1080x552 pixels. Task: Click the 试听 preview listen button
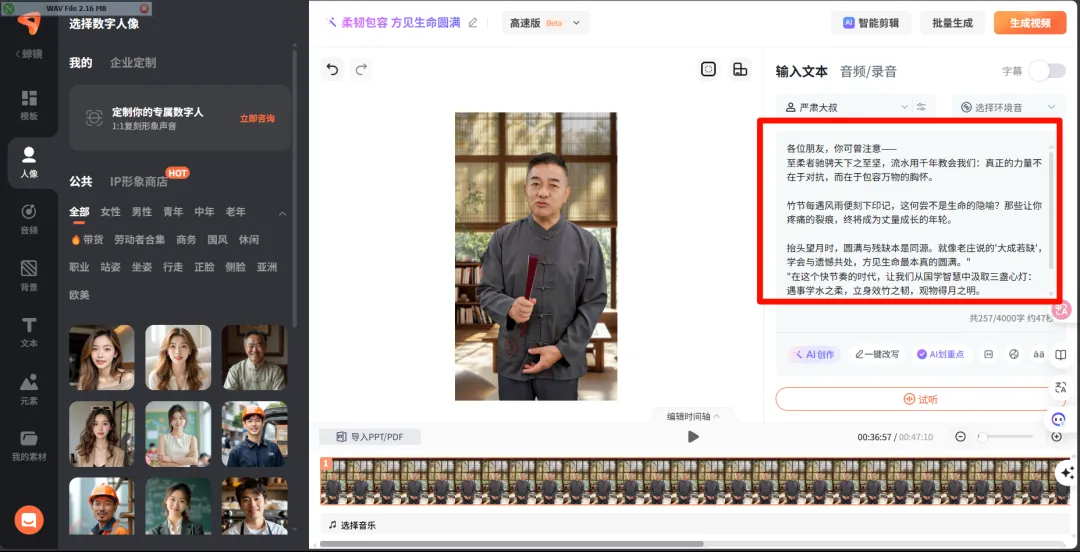coord(920,400)
